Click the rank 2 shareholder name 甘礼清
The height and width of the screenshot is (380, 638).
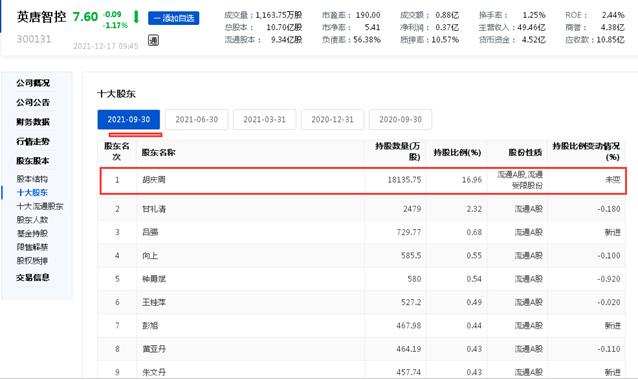point(154,209)
